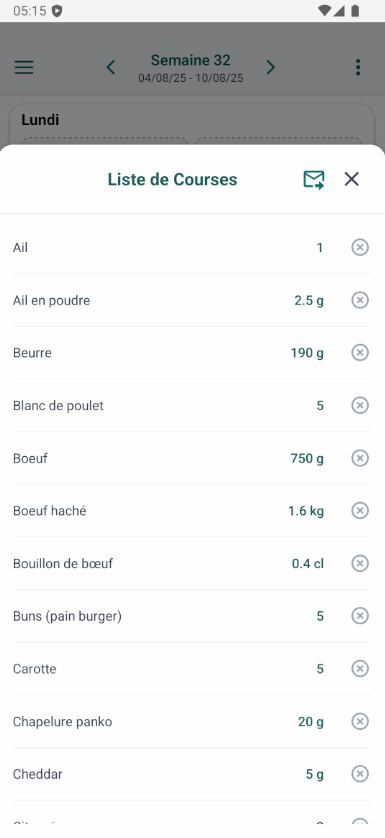Remove Chapelure panko entry

(x=360, y=721)
